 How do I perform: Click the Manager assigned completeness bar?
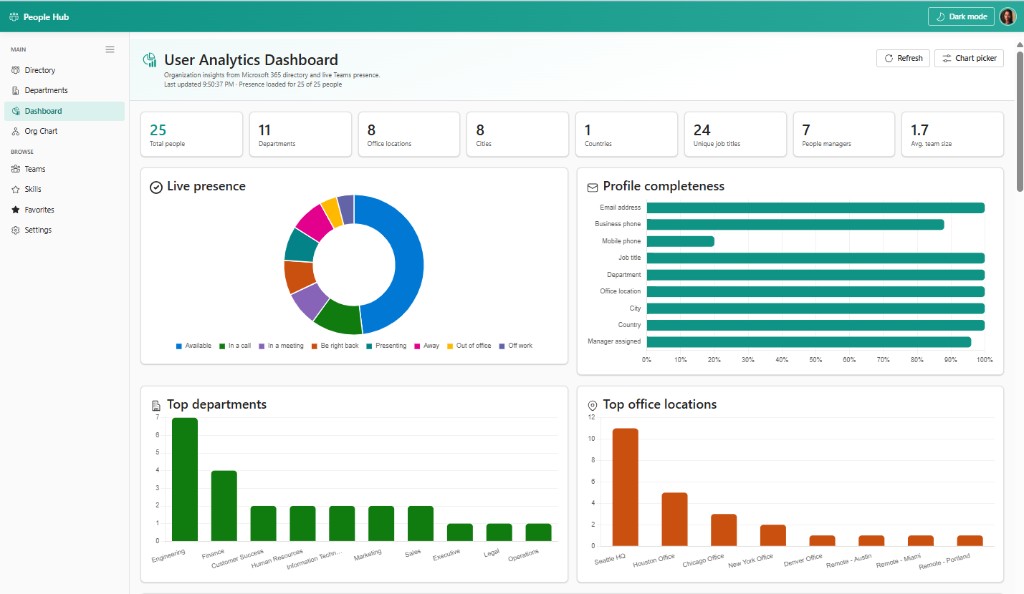(x=808, y=342)
